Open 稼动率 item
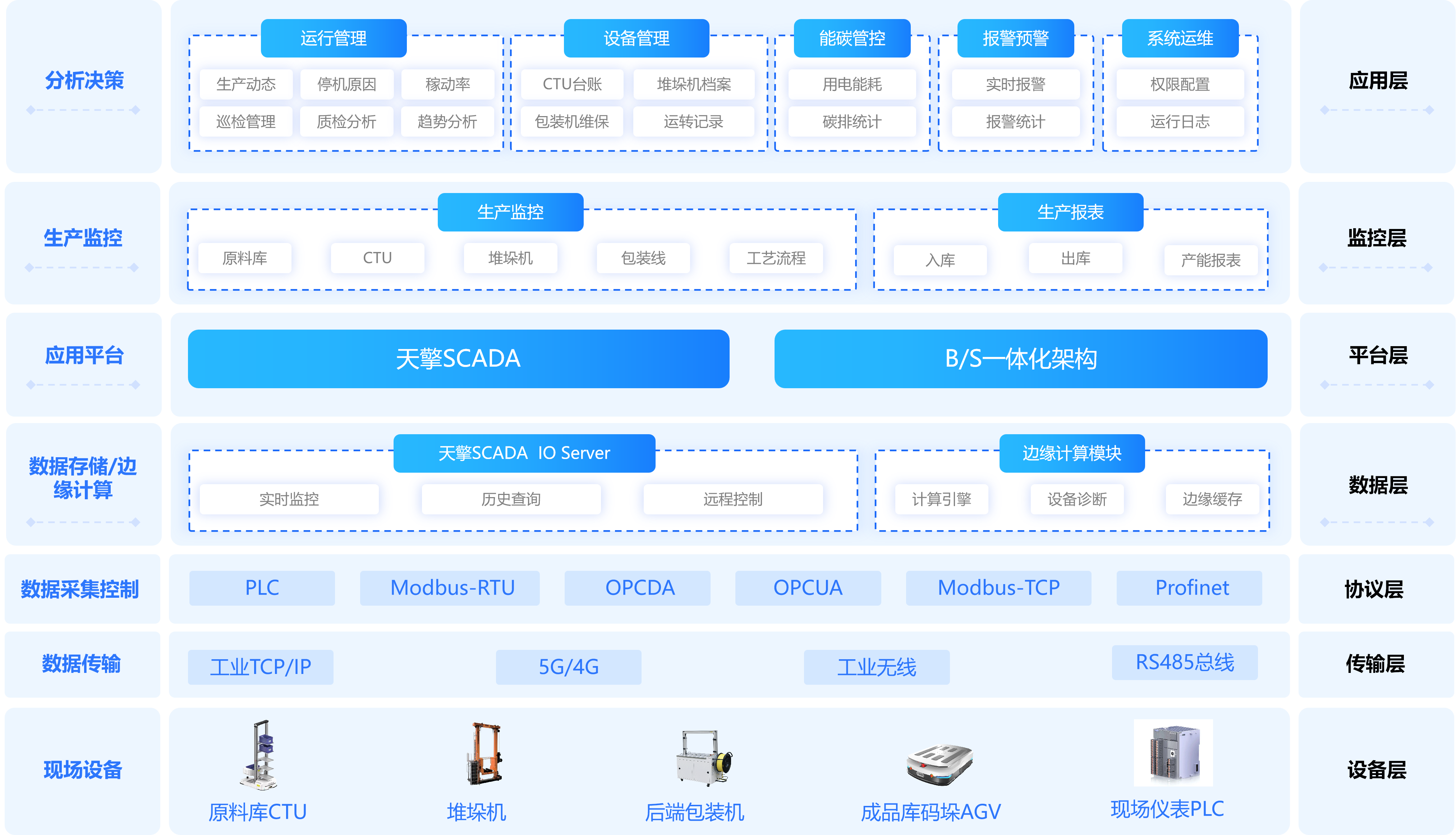This screenshot has height=835, width=1456. pyautogui.click(x=448, y=84)
